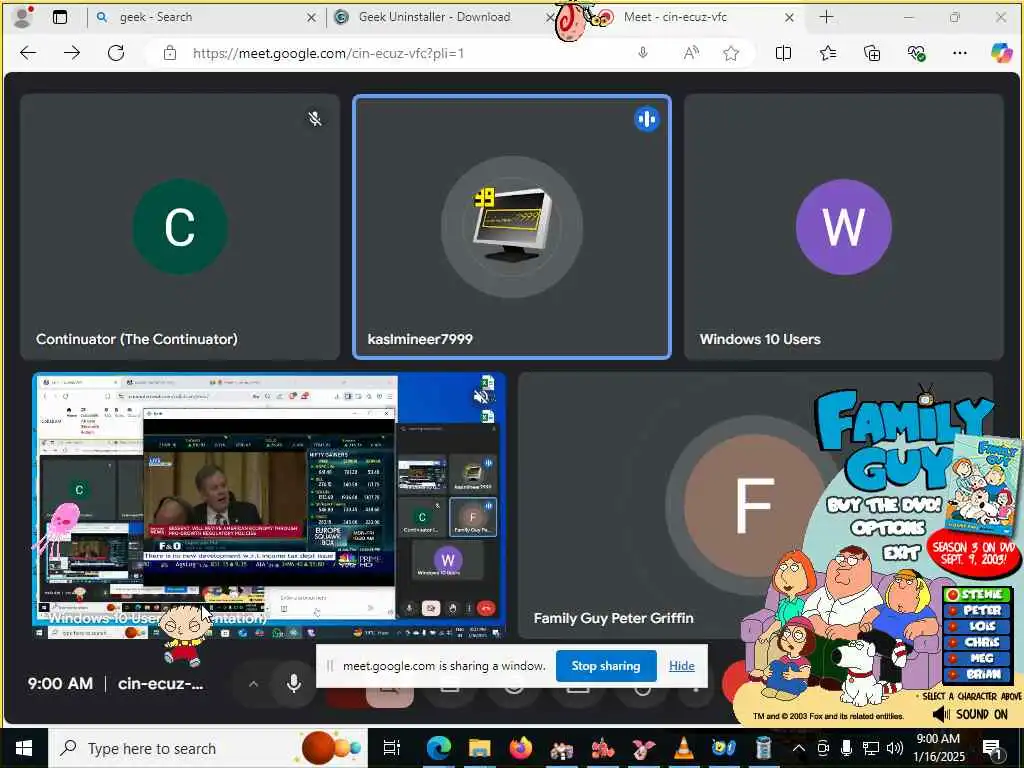Screen dimensions: 1024x768
Task: Show hidden system tray icons
Action: (798, 748)
